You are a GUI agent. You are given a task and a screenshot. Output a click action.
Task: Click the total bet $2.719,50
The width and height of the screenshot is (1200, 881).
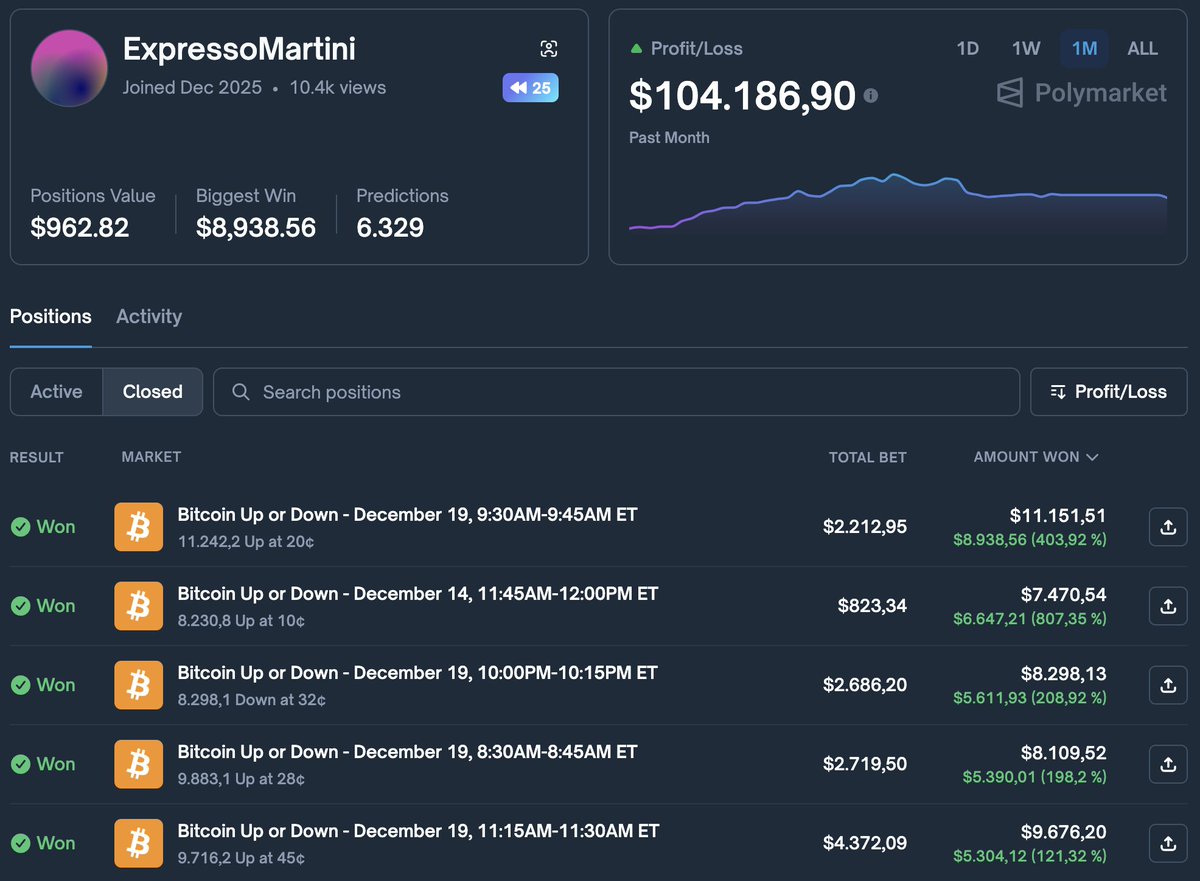tap(865, 764)
